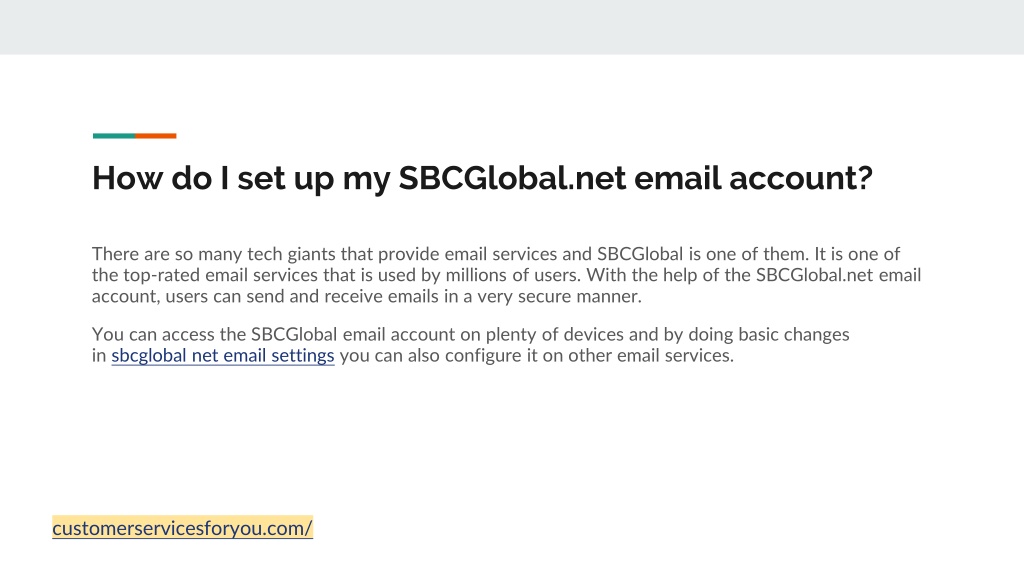Screen dimensions: 1024x576
Task: Click 'How do I' at the heading start
Action: pos(161,178)
